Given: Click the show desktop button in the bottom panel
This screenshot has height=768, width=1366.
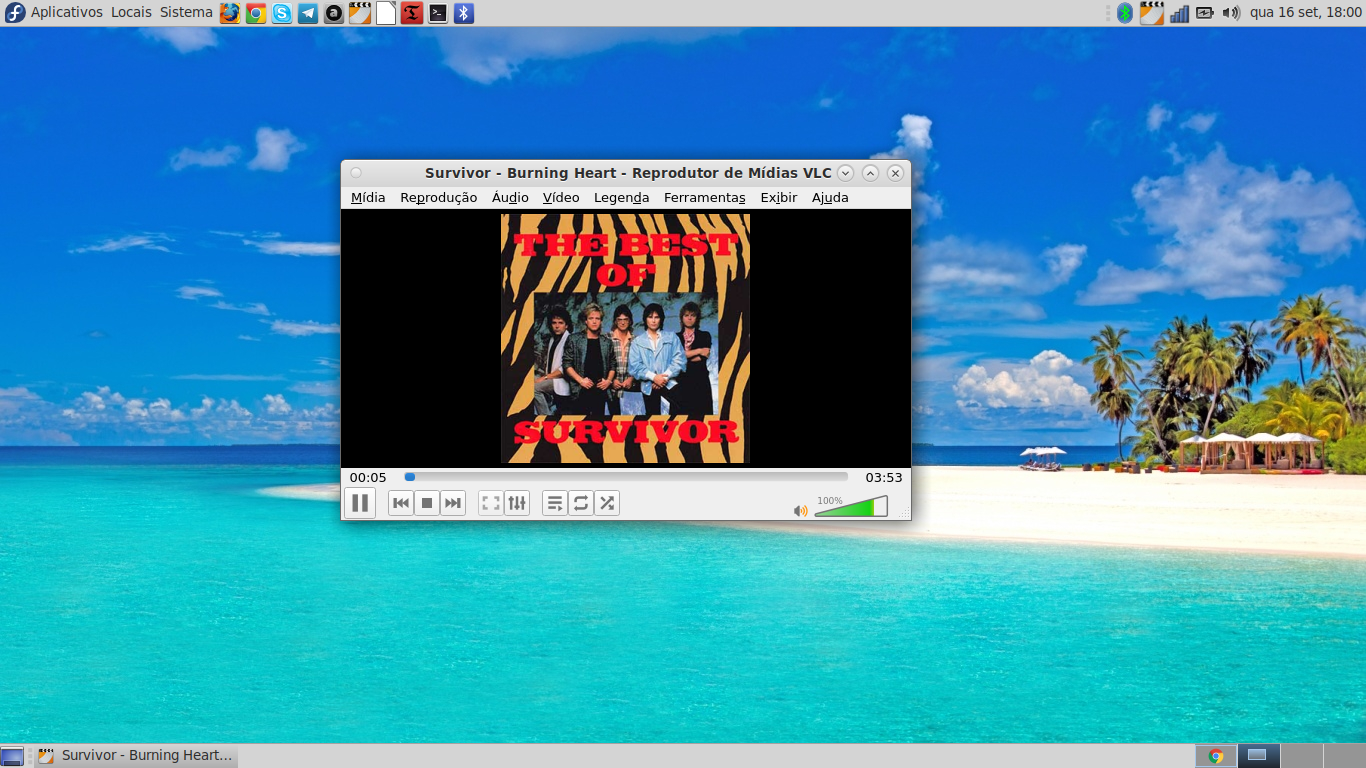Looking at the screenshot, I should click(x=12, y=756).
